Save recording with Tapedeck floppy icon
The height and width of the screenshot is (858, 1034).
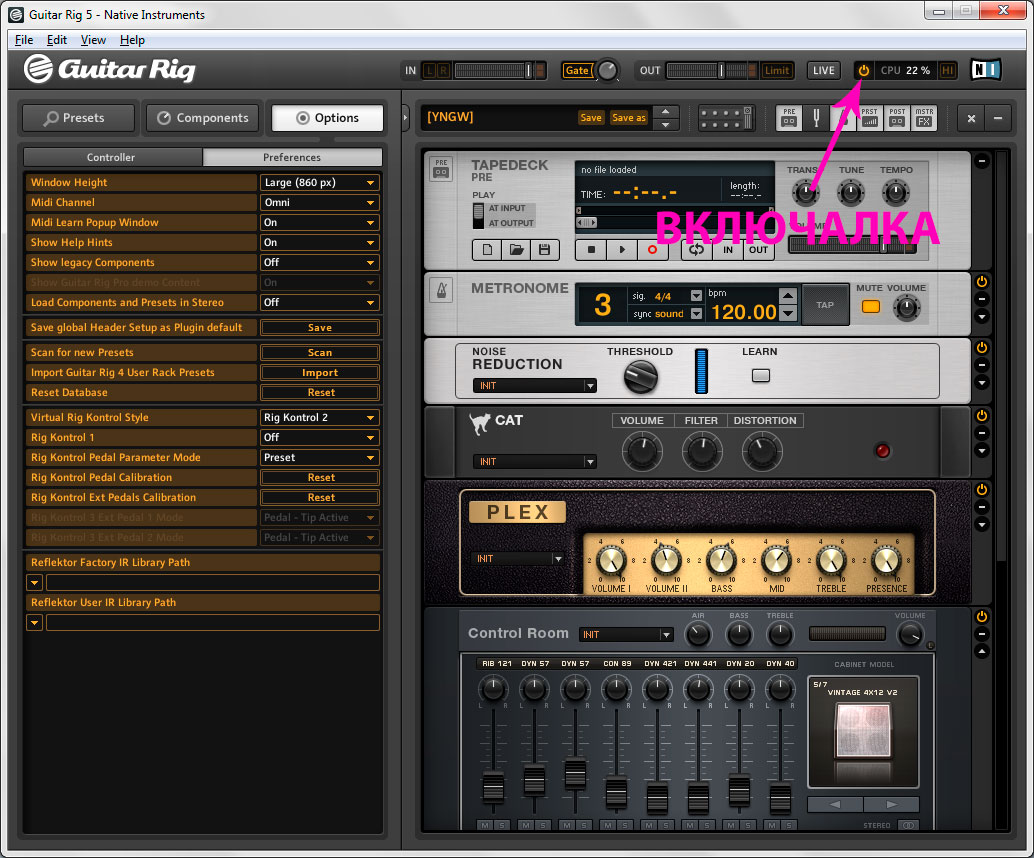click(545, 250)
